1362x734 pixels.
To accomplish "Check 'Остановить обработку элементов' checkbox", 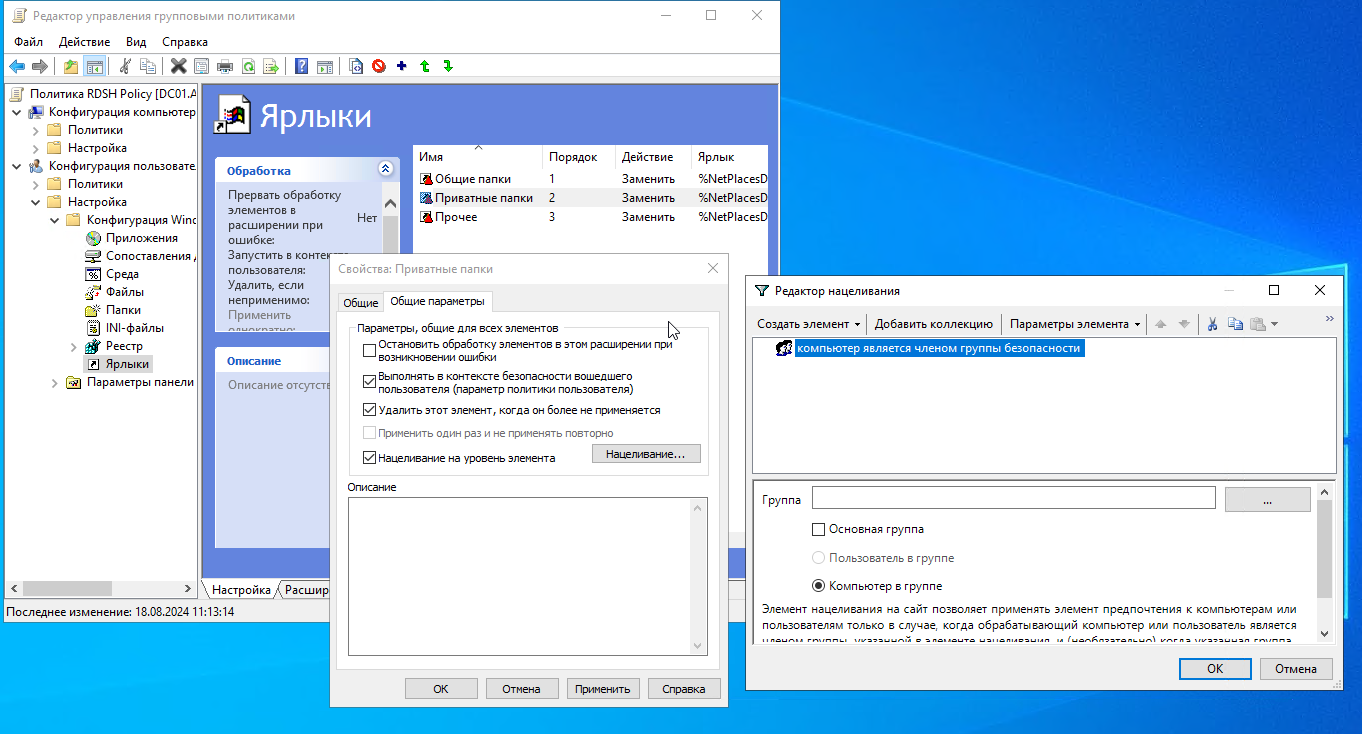I will 369,350.
